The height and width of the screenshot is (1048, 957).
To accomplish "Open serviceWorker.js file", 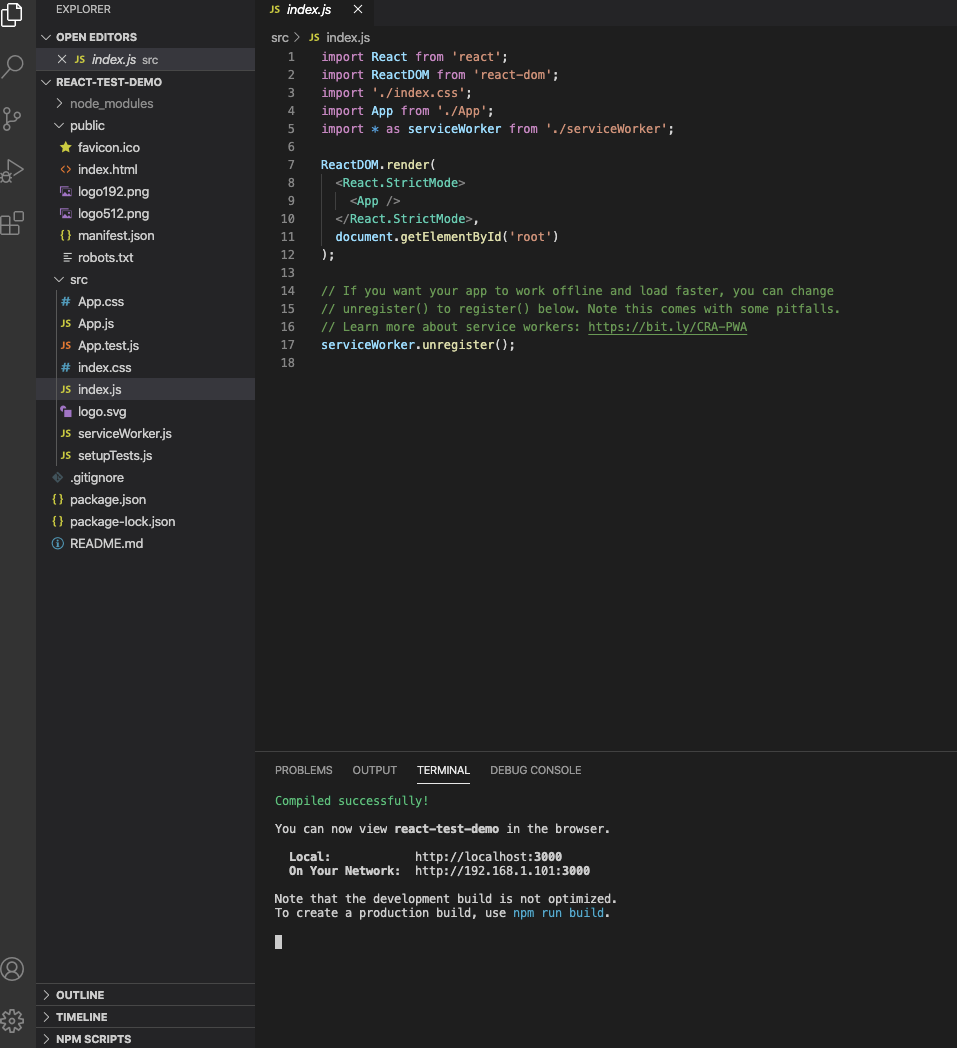I will (x=146, y=434).
